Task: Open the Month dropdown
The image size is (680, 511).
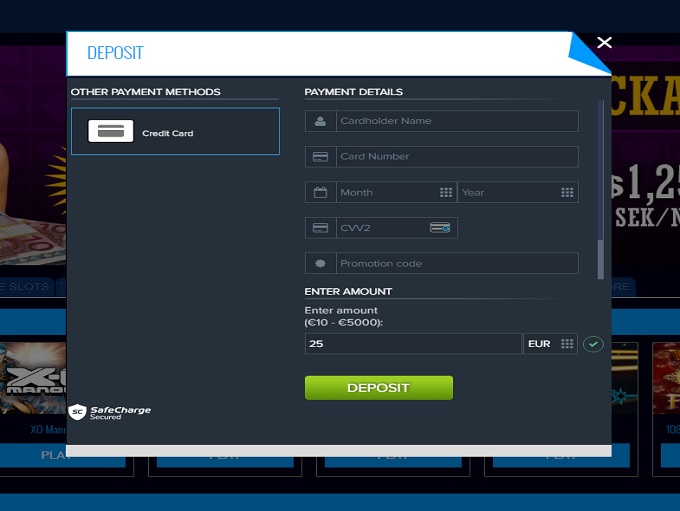Action: [x=395, y=192]
